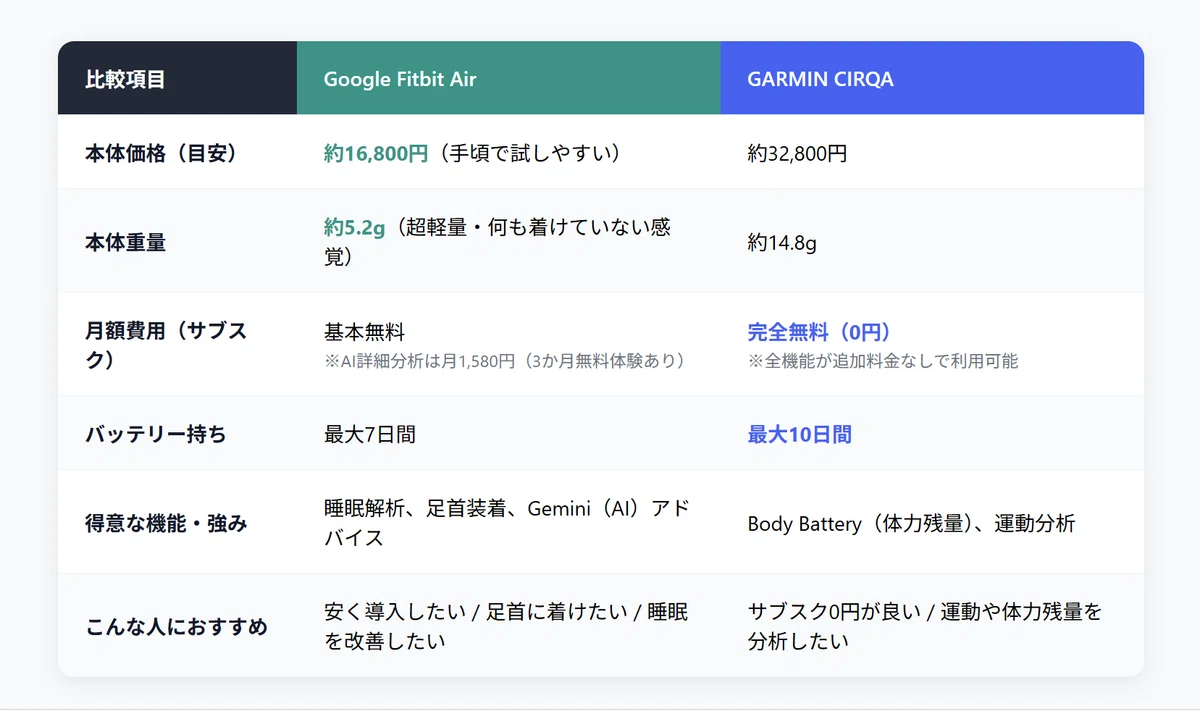This screenshot has width=1200, height=711.
Task: Select the Google Fitbit Air column header
Action: pos(509,78)
